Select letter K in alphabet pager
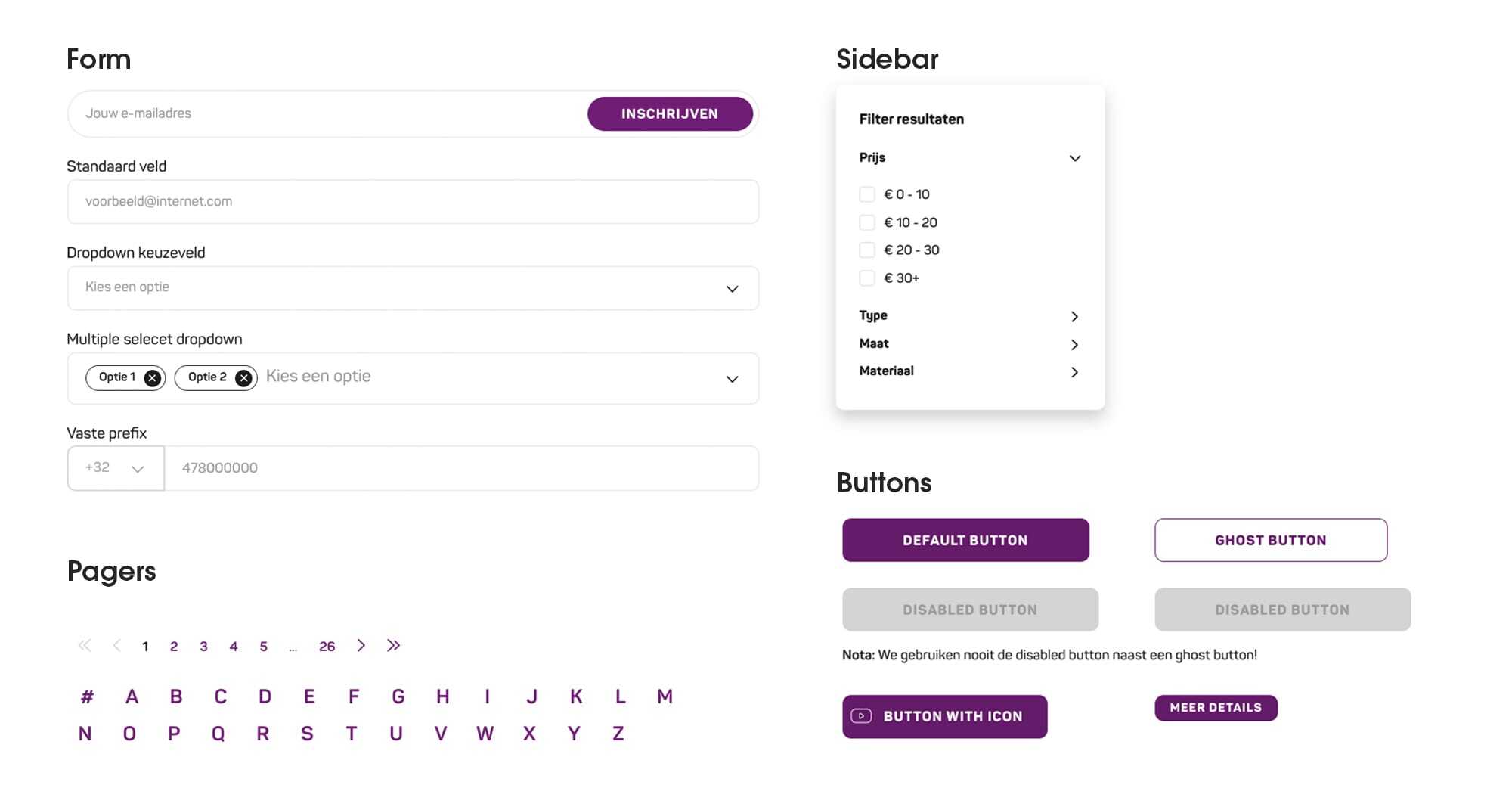This screenshot has width=1512, height=788. pos(576,696)
